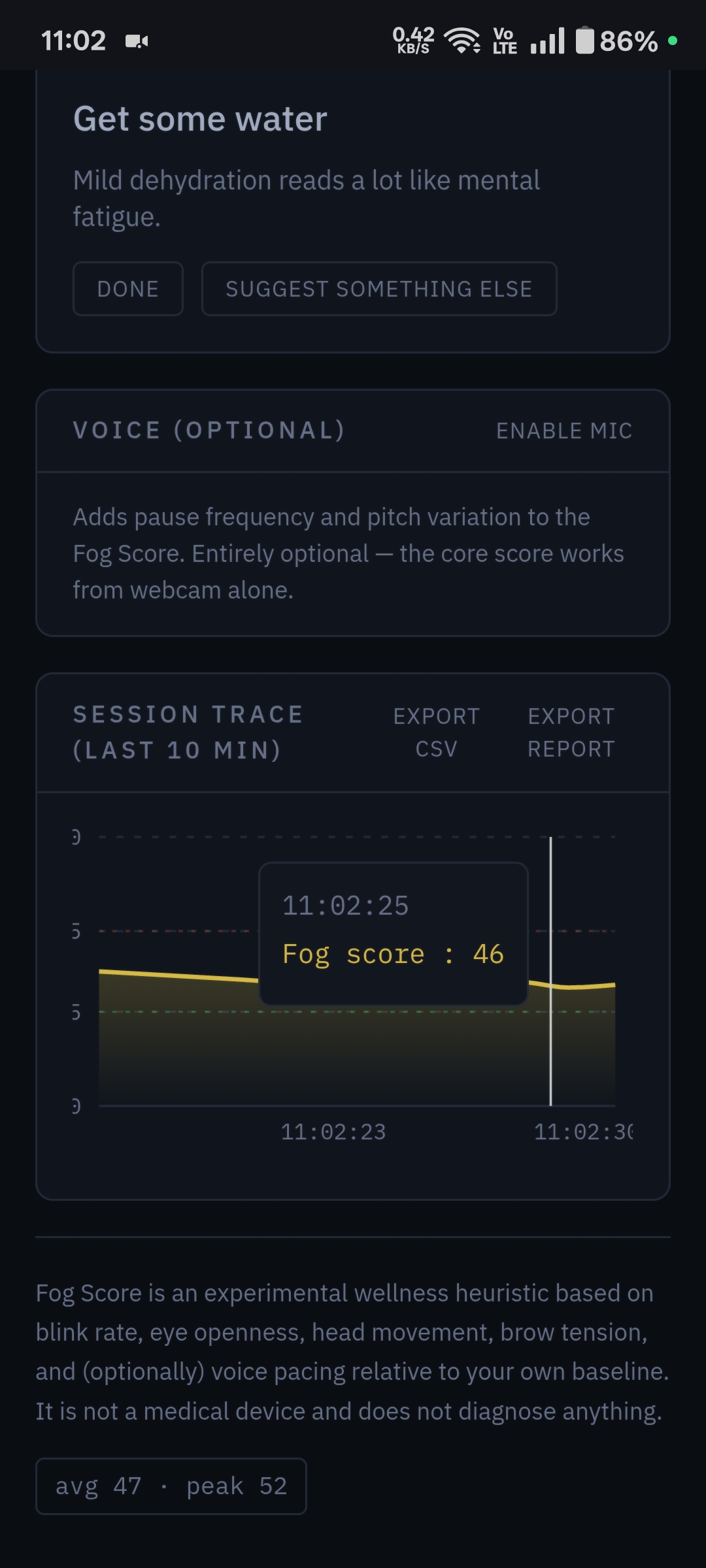Click the 11:02:23 time axis label

click(333, 1132)
